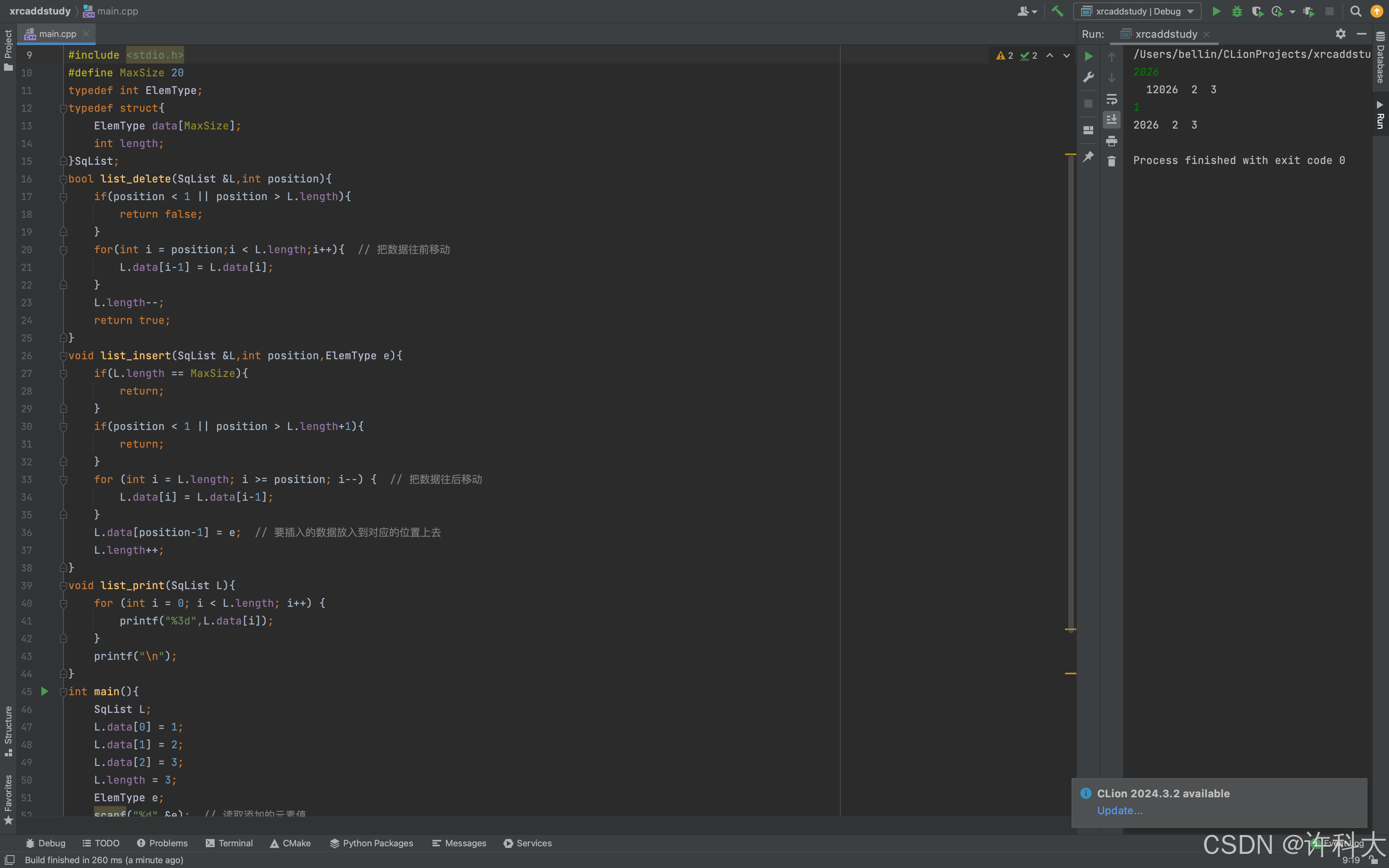The width and height of the screenshot is (1389, 868).
Task: Pin the Run tab with the pin icon
Action: tap(1088, 157)
